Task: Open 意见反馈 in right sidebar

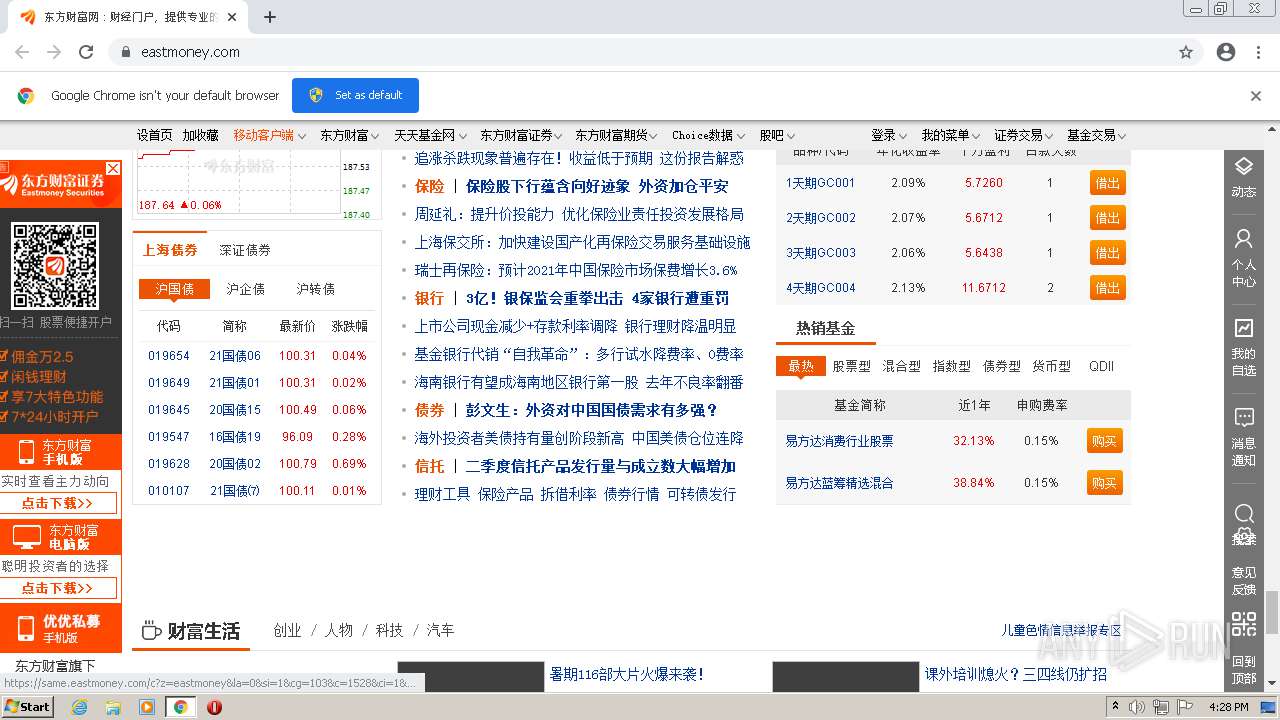Action: pyautogui.click(x=1243, y=581)
